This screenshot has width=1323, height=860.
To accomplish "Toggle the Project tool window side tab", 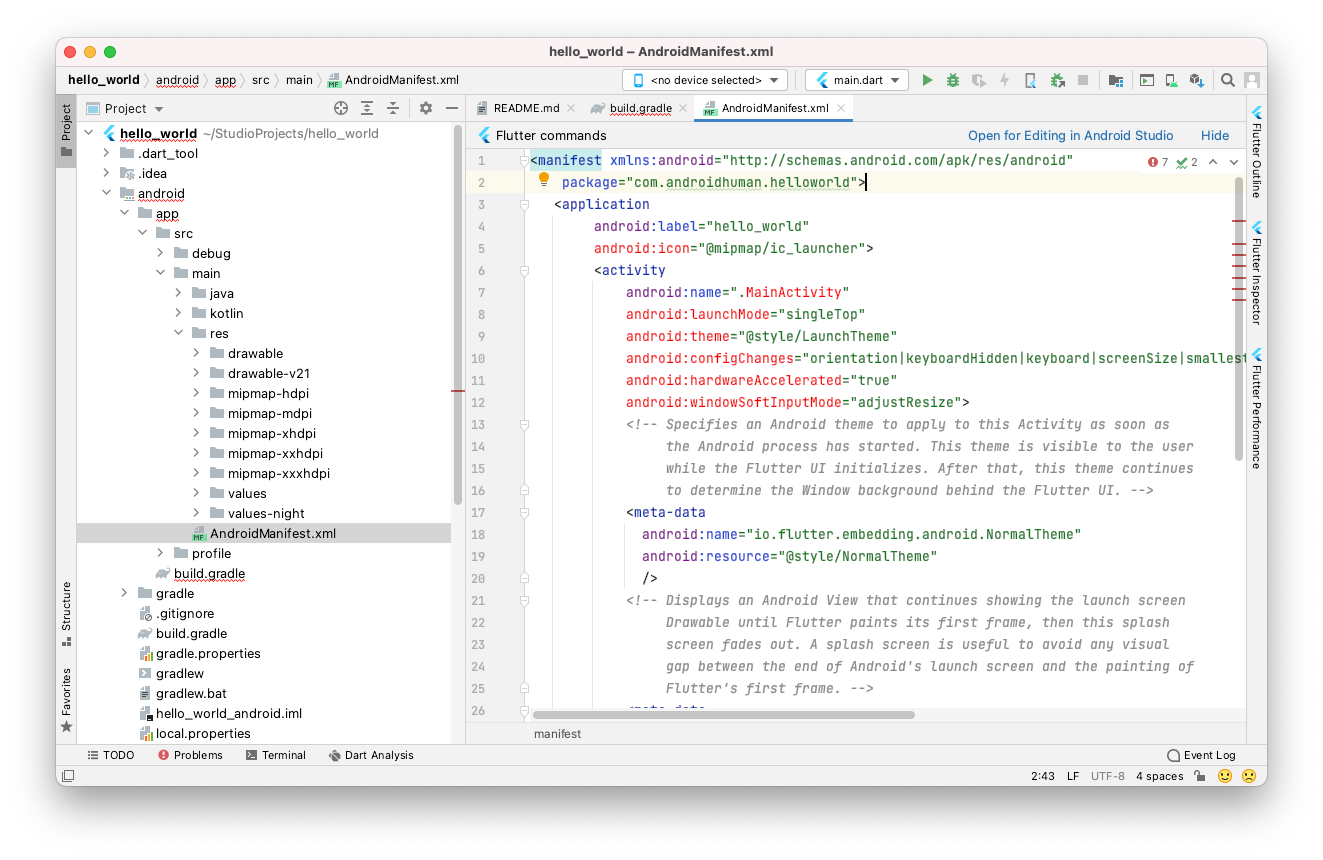I will (x=66, y=131).
